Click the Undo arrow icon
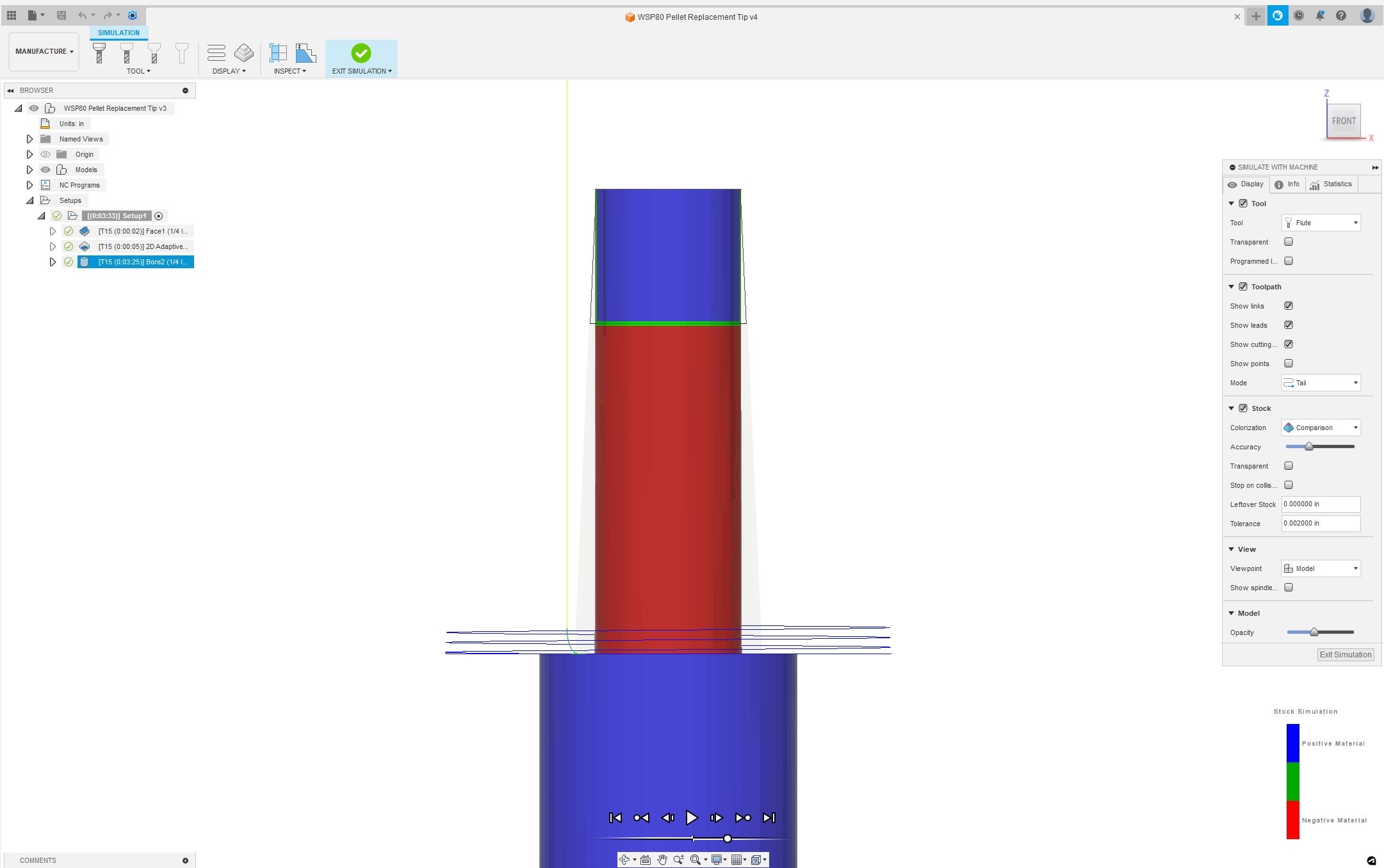This screenshot has height=868, width=1384. tap(82, 15)
